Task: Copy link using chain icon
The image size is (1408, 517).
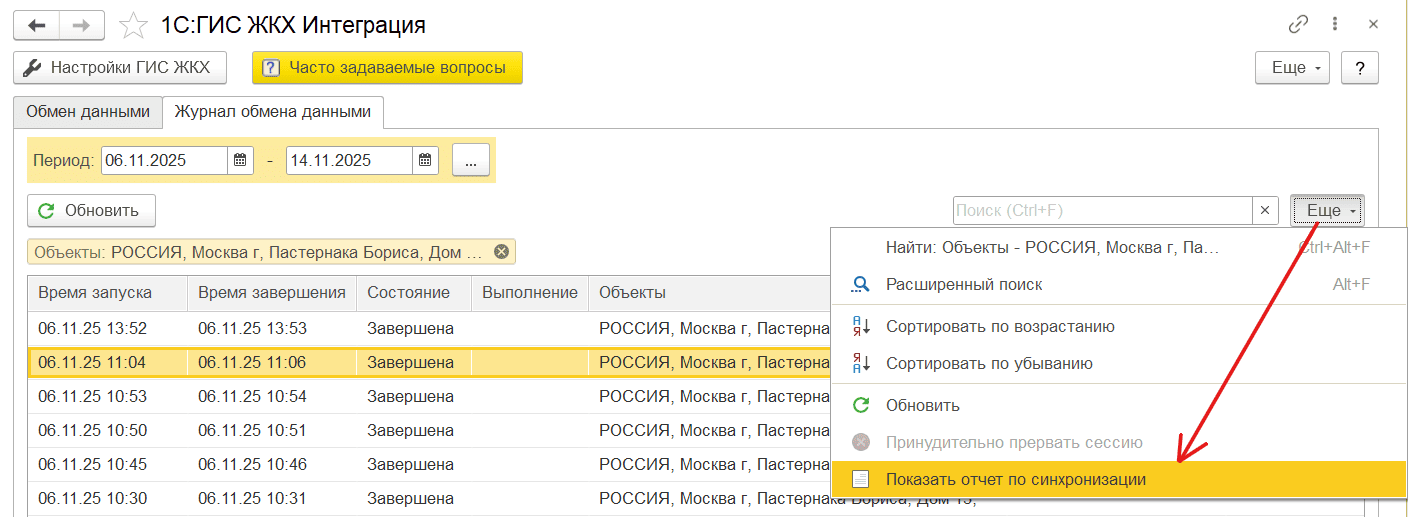Action: point(1299,24)
